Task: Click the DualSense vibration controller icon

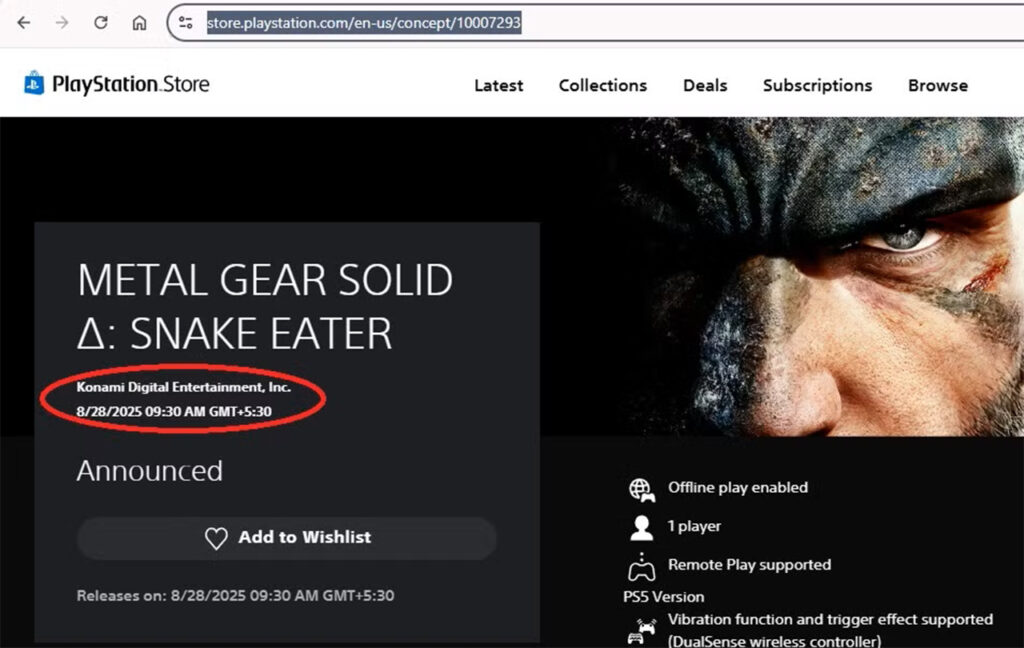Action: tap(640, 630)
